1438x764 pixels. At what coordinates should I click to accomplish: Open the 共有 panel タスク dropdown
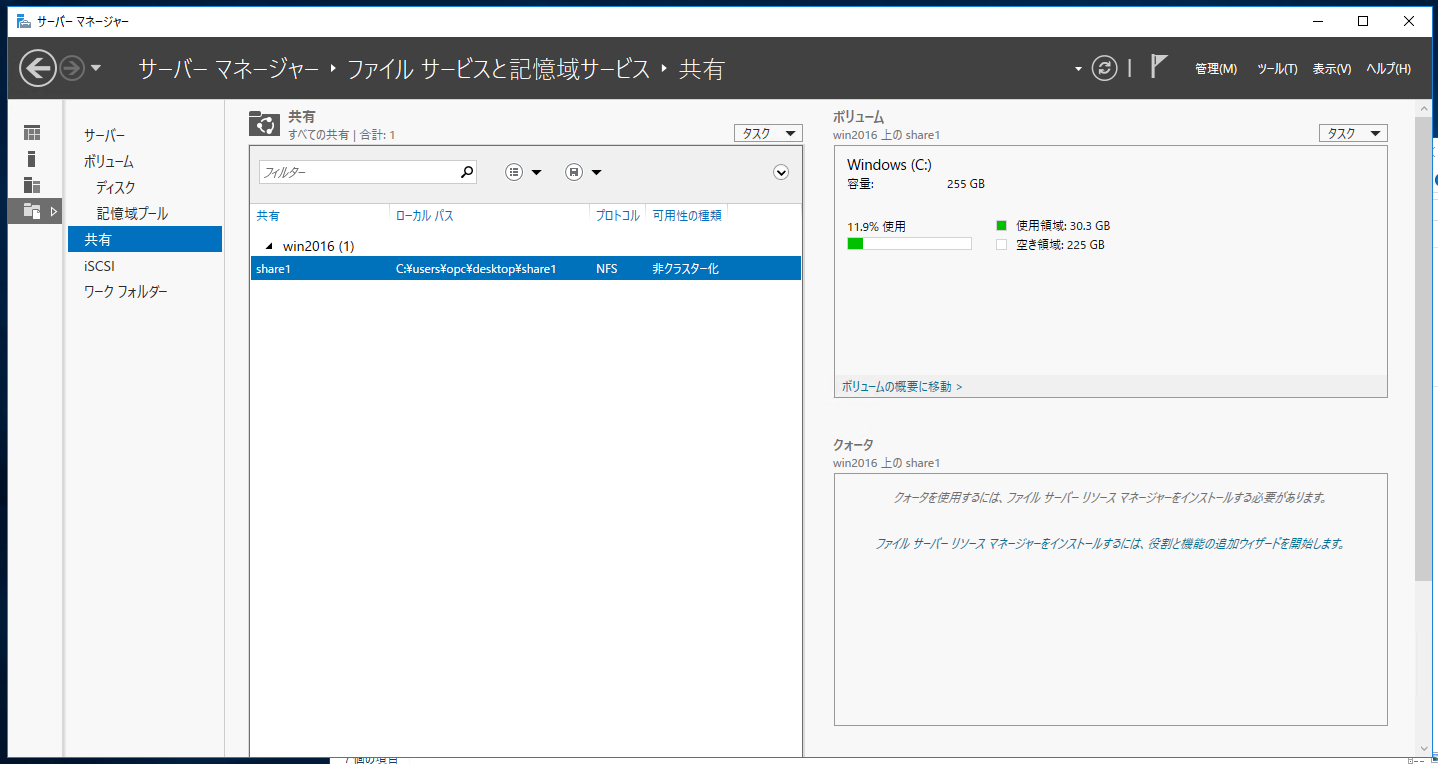point(768,132)
